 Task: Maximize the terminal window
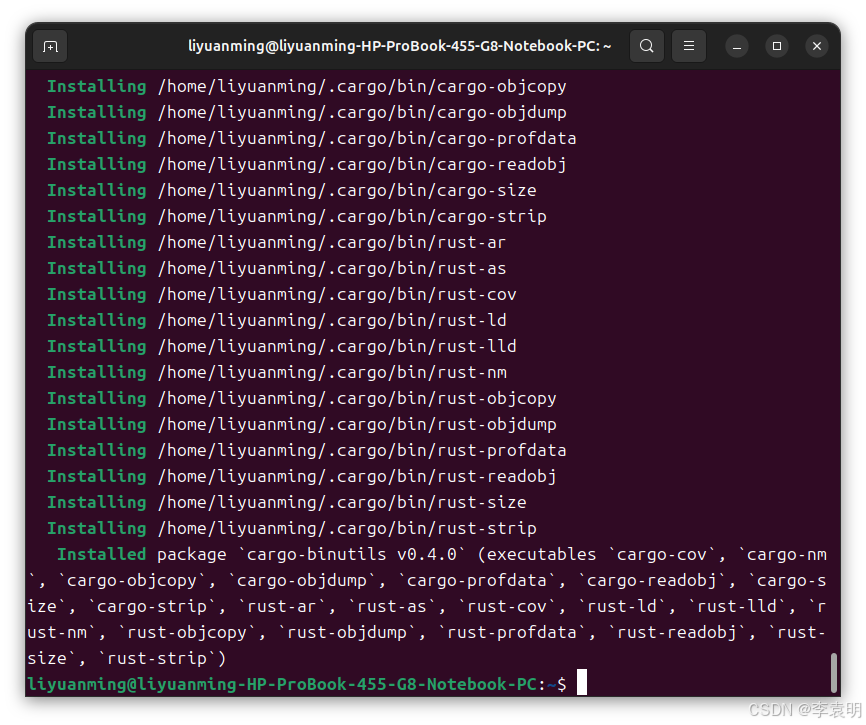[777, 46]
